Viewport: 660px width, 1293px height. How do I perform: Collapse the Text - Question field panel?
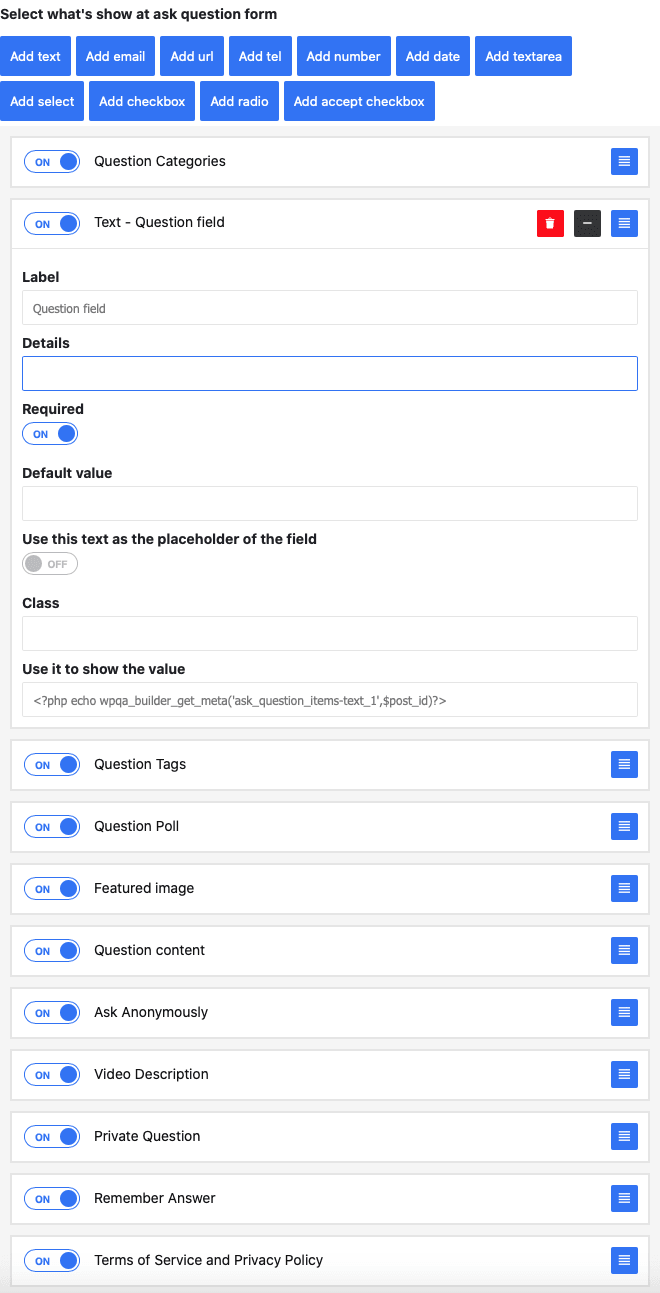(587, 223)
